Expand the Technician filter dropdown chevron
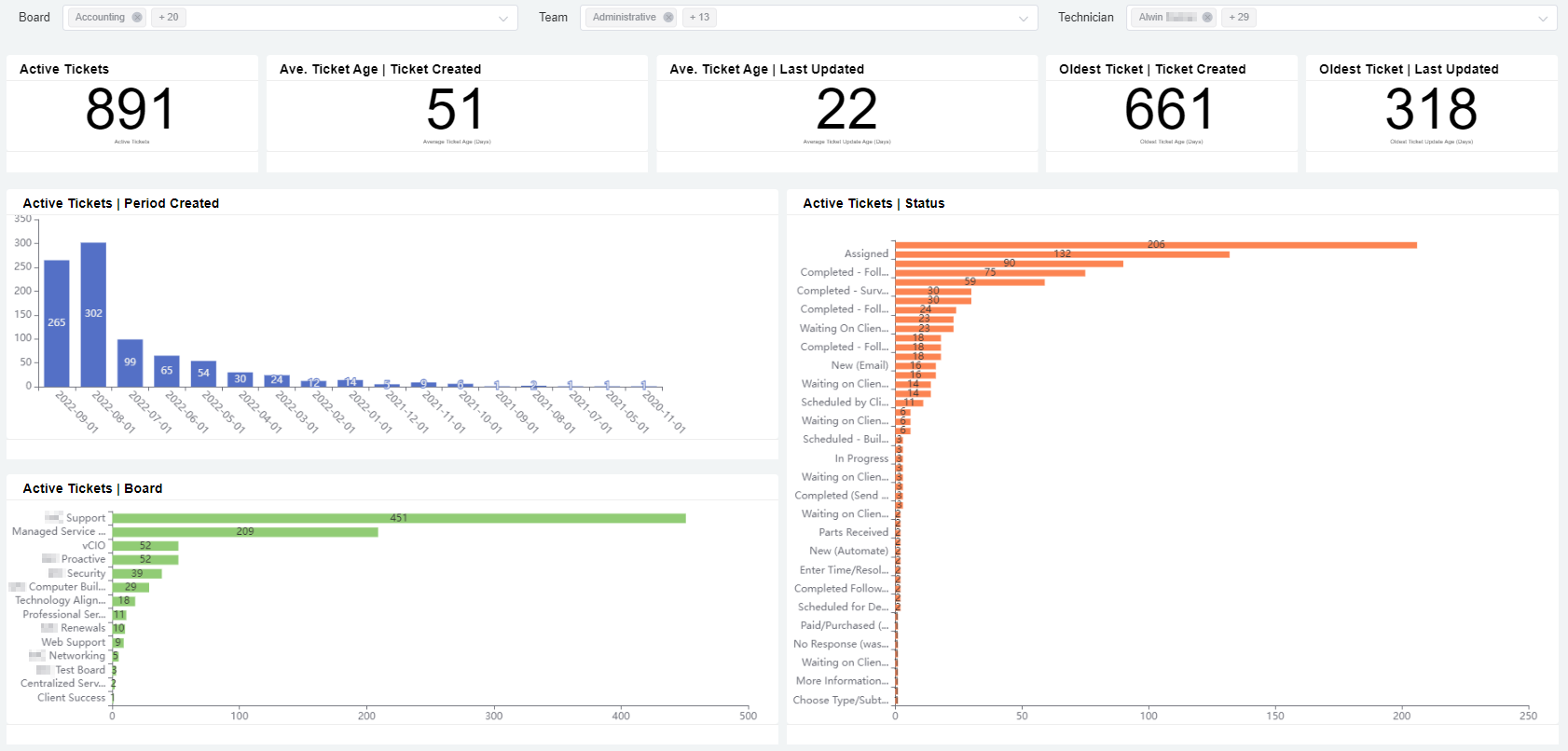 click(x=1543, y=19)
